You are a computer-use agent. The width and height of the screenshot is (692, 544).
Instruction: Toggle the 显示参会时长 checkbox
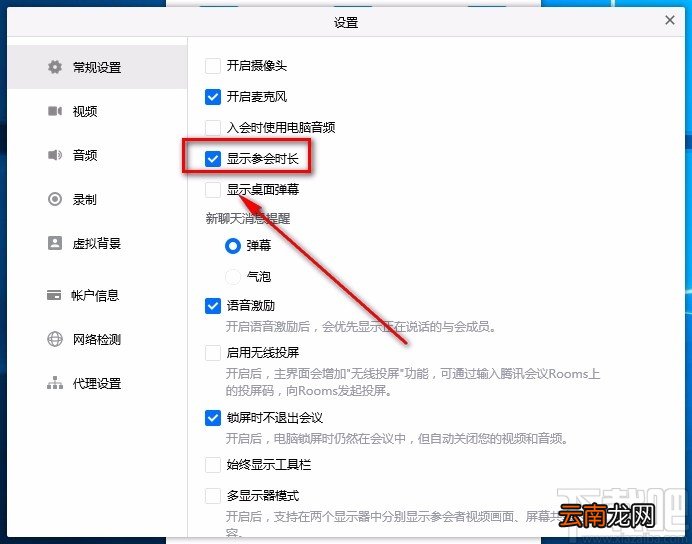coord(213,158)
